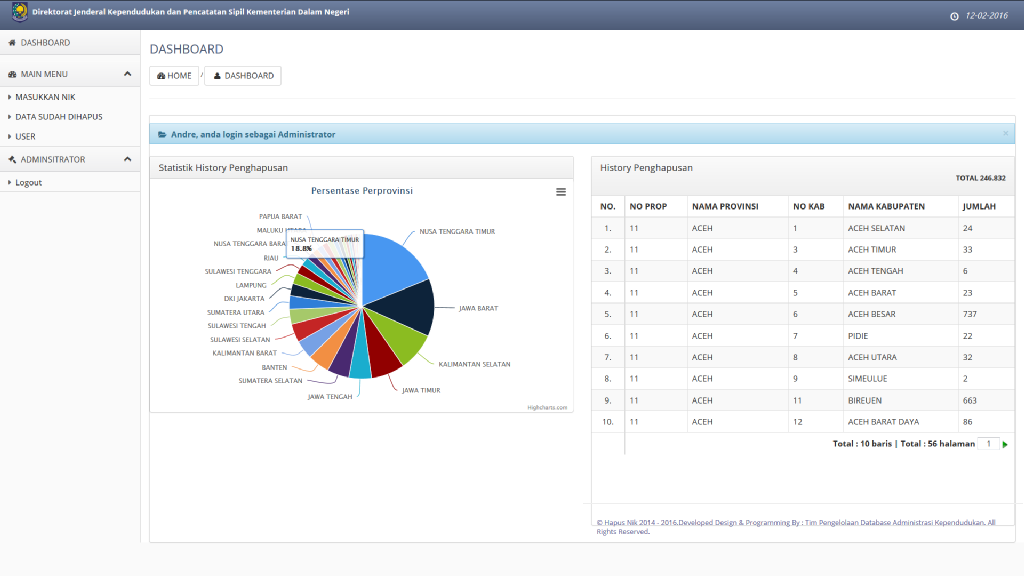
Task: Click the folder icon in login banner
Action: tap(162, 134)
